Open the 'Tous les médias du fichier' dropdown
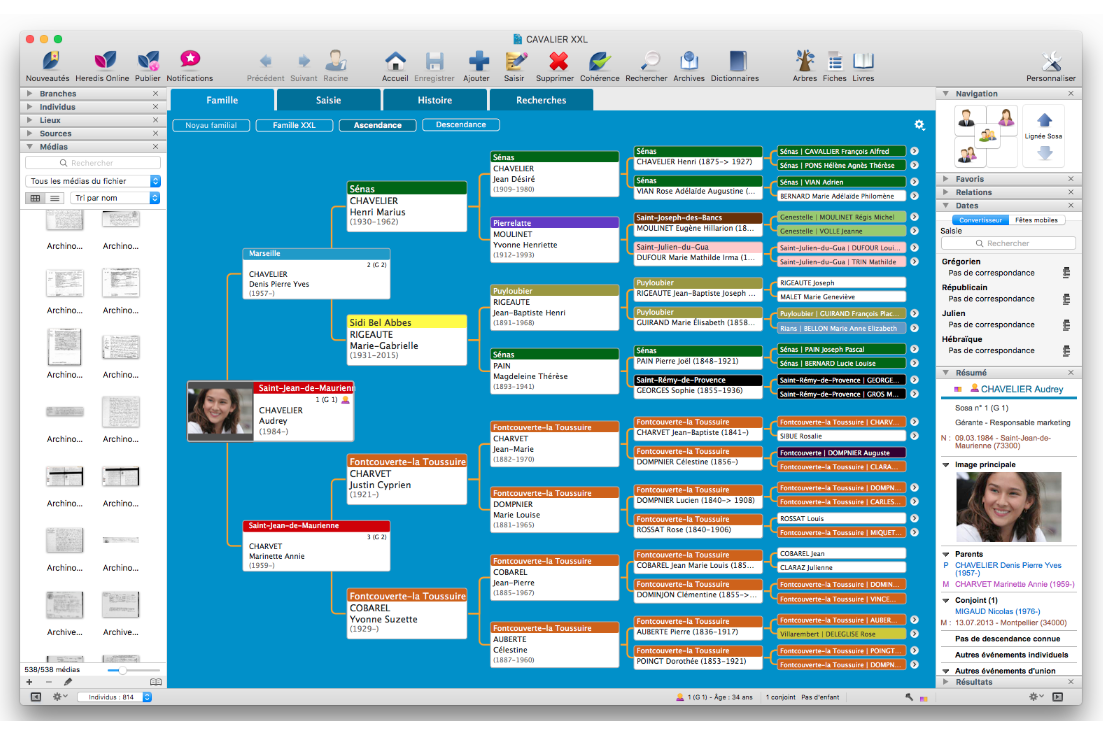This screenshot has width=1103, height=735. coord(93,181)
